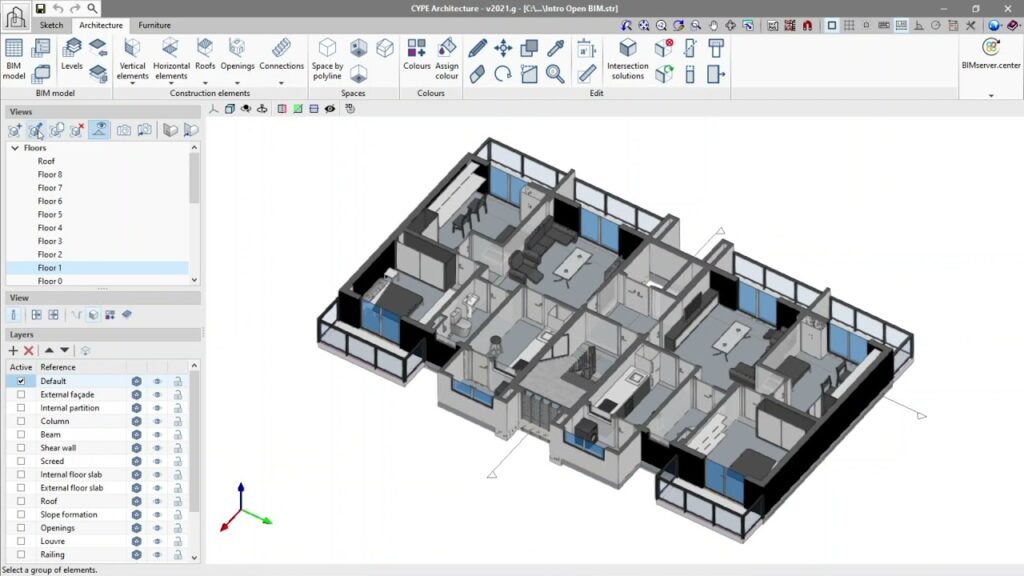This screenshot has width=1024, height=576.
Task: Check the Column layer active checkbox
Action: coord(21,421)
